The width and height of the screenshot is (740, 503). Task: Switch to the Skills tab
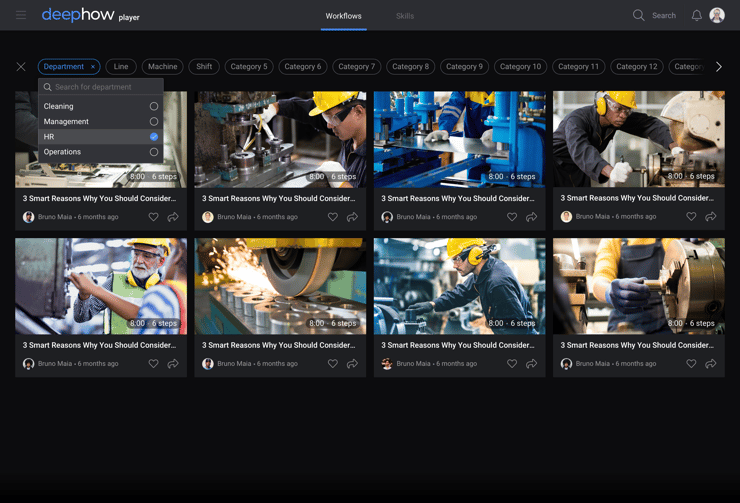coord(405,16)
